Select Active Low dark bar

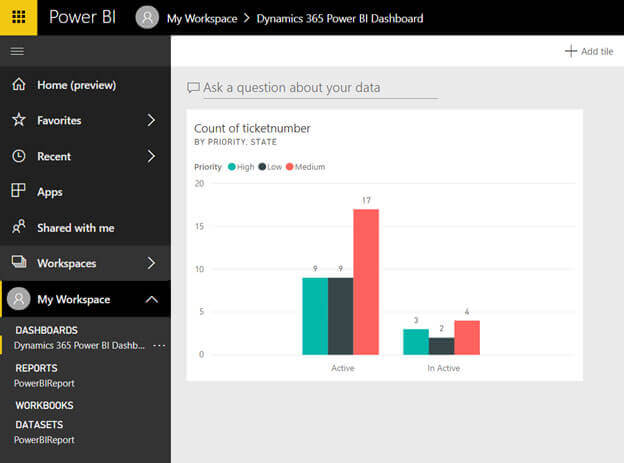(x=341, y=316)
